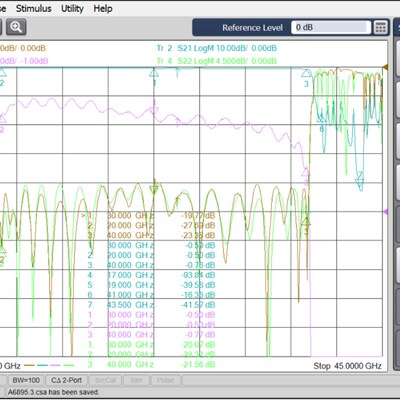Select purple marker 3 triangle near passband edge
The height and width of the screenshot is (400, 400).
coord(305,172)
